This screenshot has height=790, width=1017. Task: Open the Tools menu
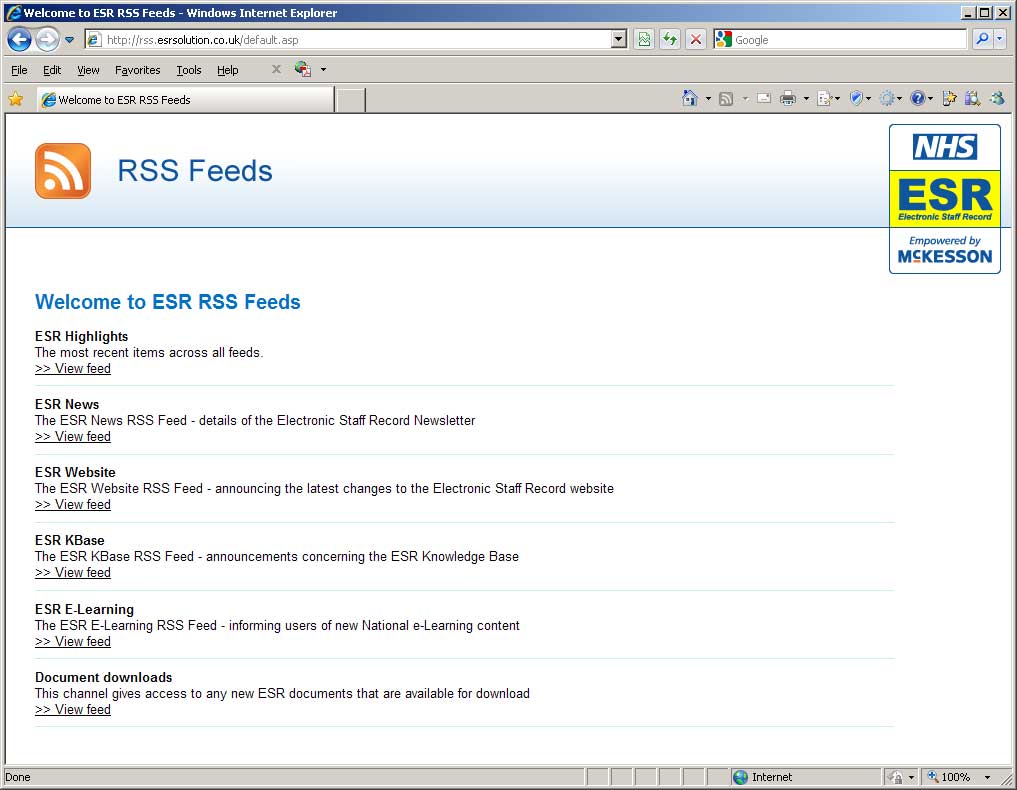(x=189, y=70)
